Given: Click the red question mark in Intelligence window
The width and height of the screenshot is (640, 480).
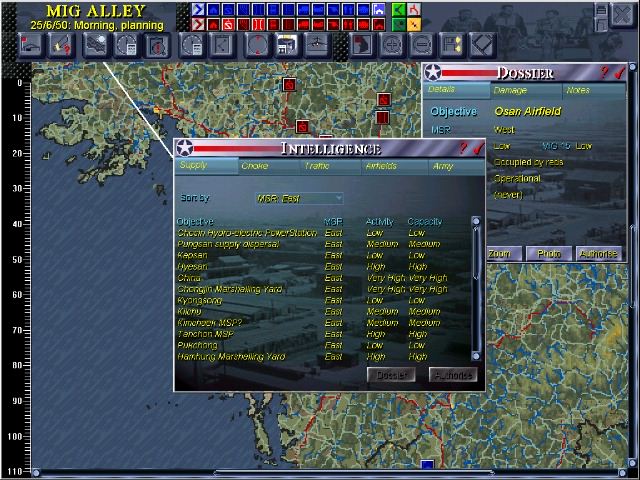Looking at the screenshot, I should coord(463,148).
